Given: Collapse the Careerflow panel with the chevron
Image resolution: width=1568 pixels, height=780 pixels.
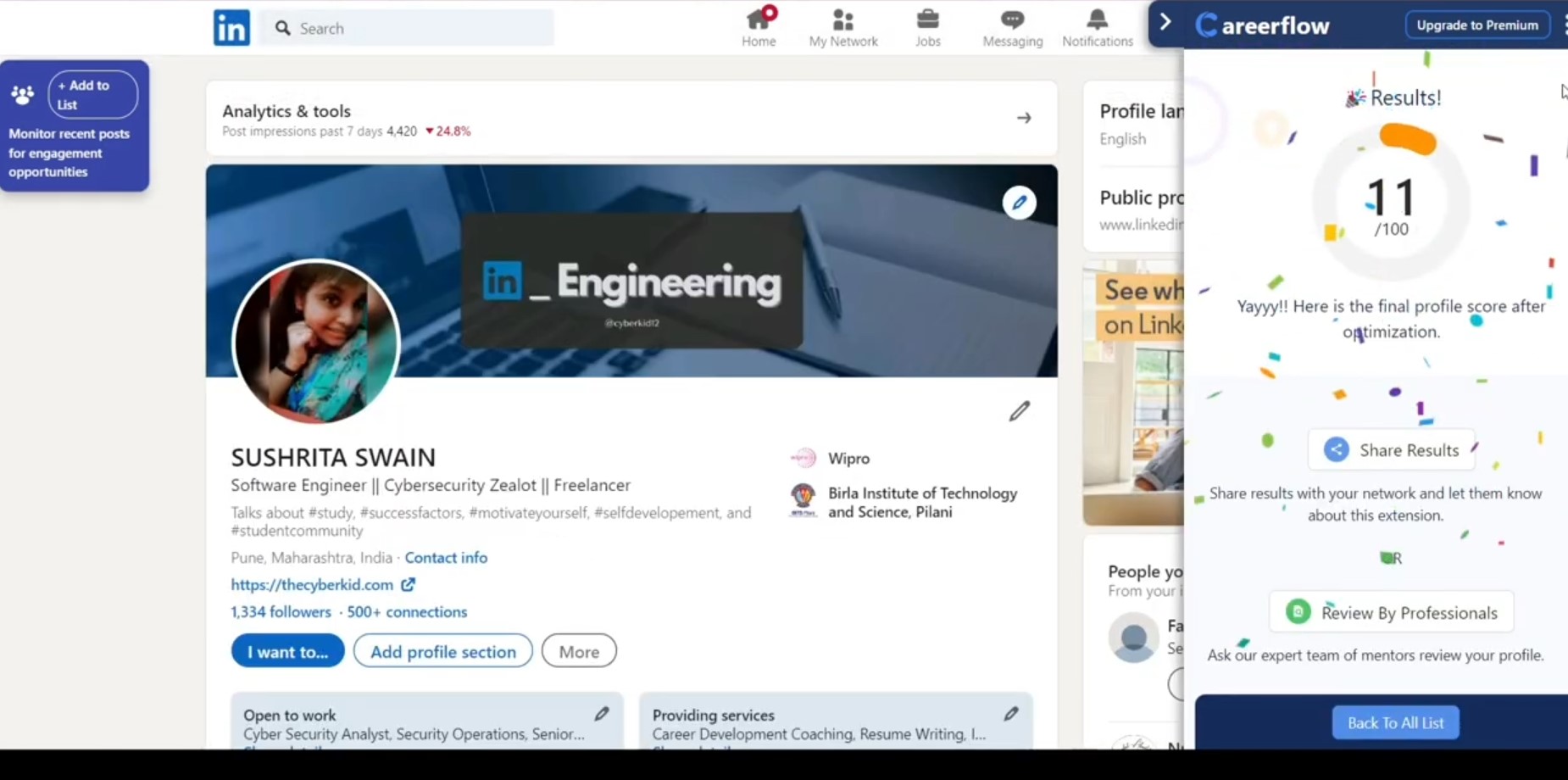Looking at the screenshot, I should click(1165, 22).
